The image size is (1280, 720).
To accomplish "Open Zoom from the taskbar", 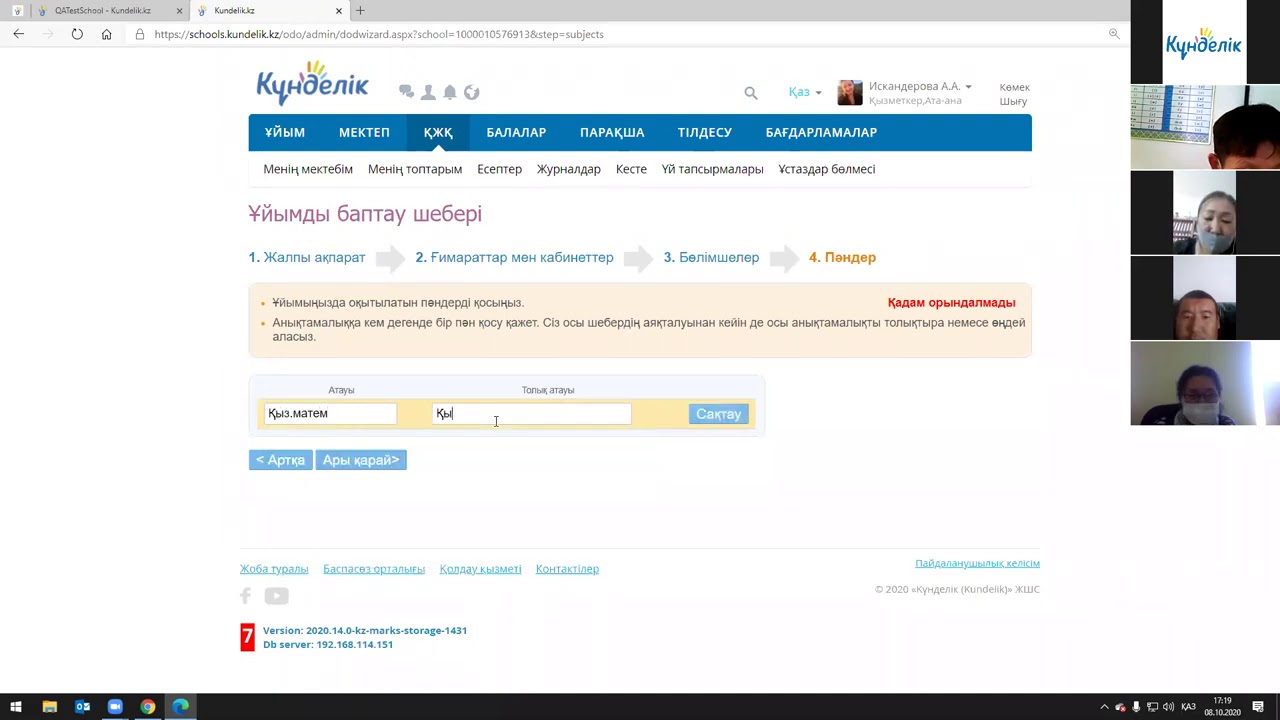I will click(x=115, y=707).
